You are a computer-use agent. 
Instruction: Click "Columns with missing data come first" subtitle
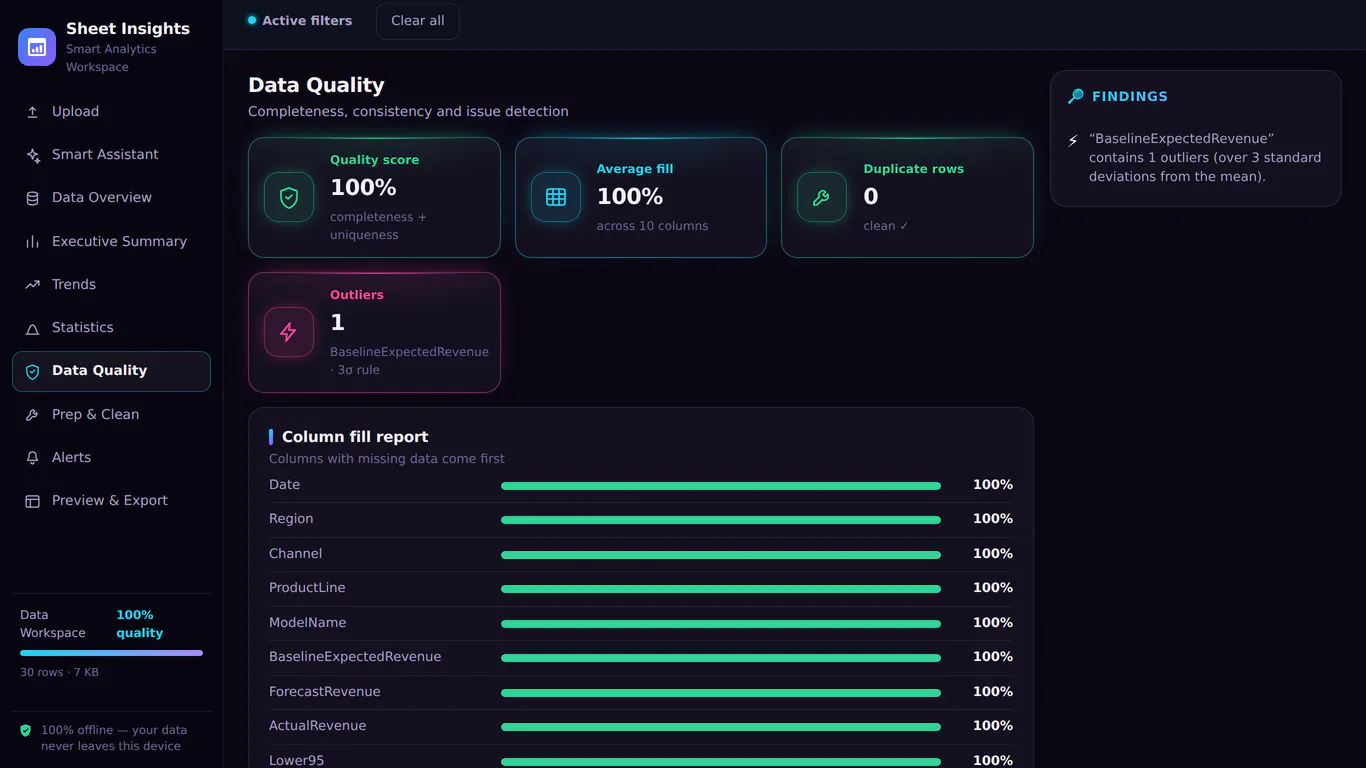(x=387, y=459)
